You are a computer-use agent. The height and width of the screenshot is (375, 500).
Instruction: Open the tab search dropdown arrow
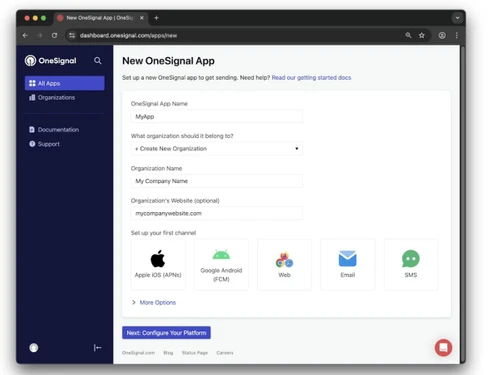457,18
